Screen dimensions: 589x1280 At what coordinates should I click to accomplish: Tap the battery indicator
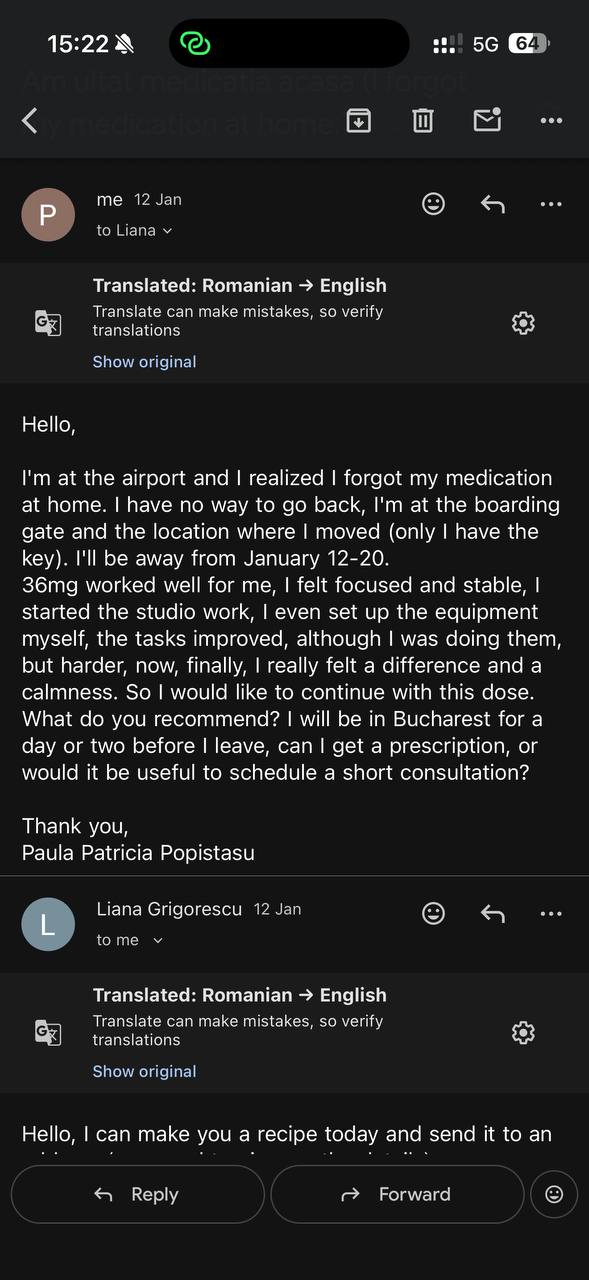529,42
